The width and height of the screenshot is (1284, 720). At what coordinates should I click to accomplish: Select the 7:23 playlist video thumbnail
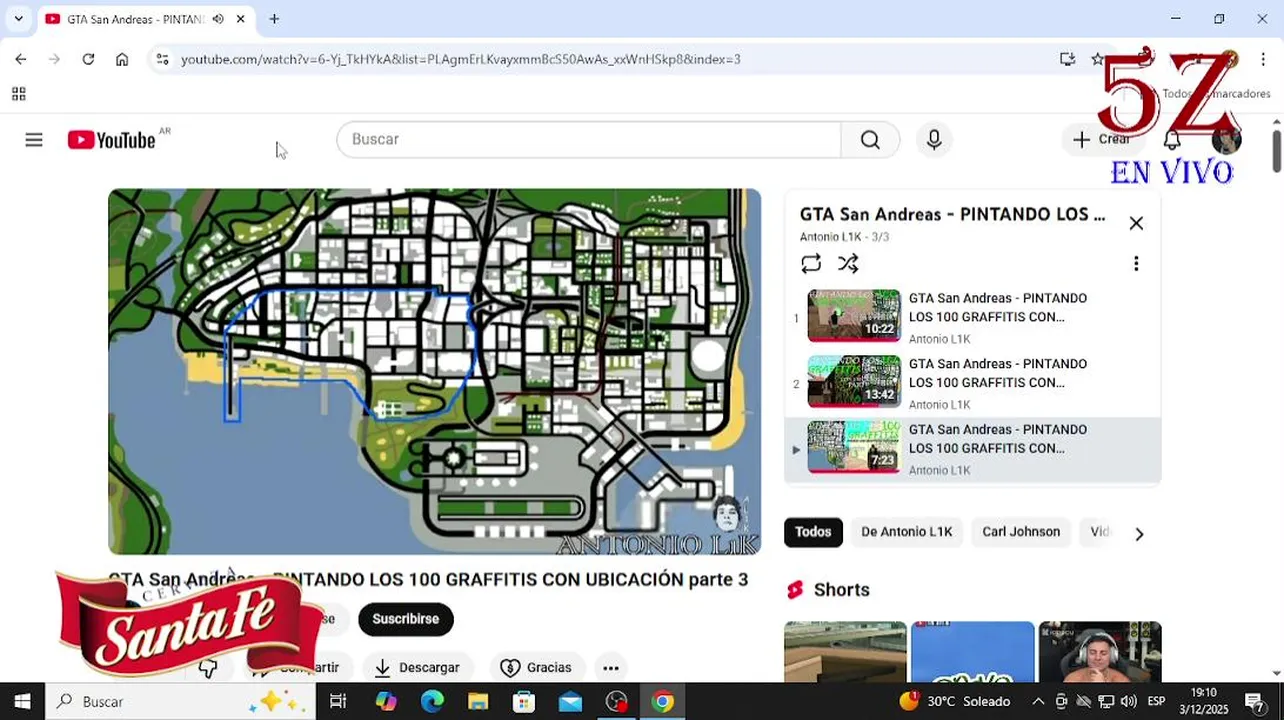854,447
